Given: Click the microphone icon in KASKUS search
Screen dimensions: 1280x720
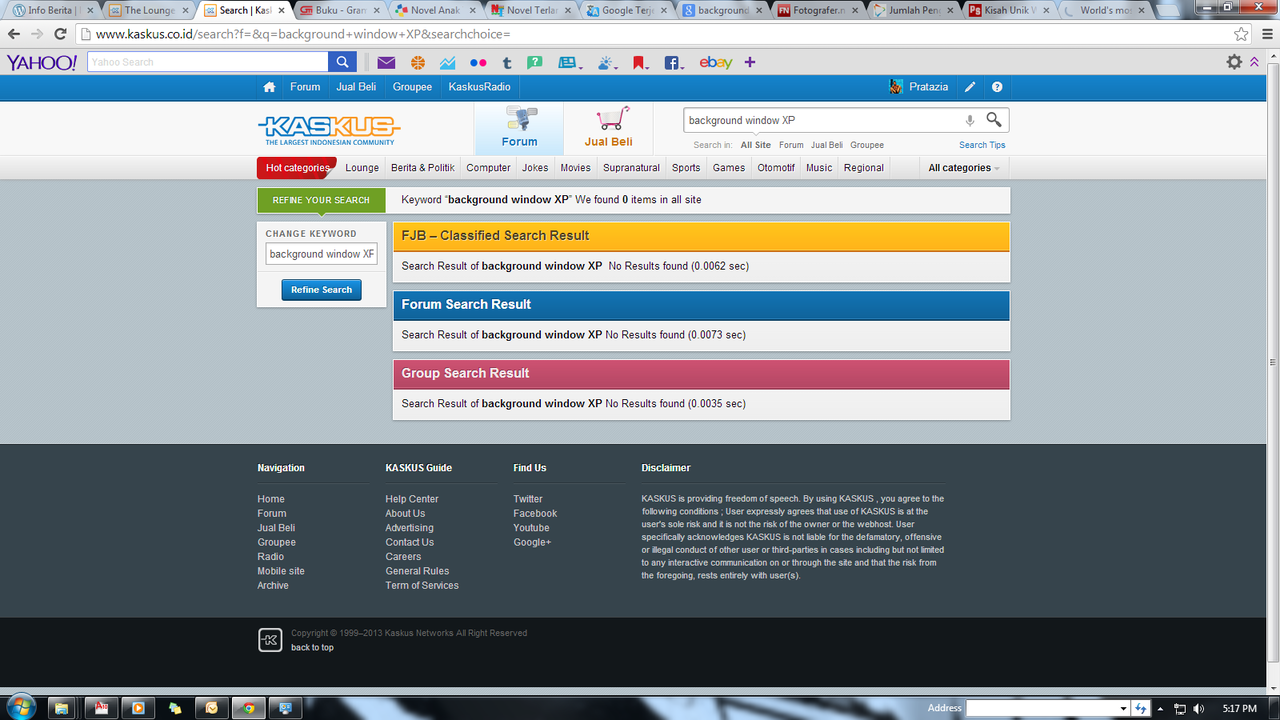Looking at the screenshot, I should (x=969, y=120).
